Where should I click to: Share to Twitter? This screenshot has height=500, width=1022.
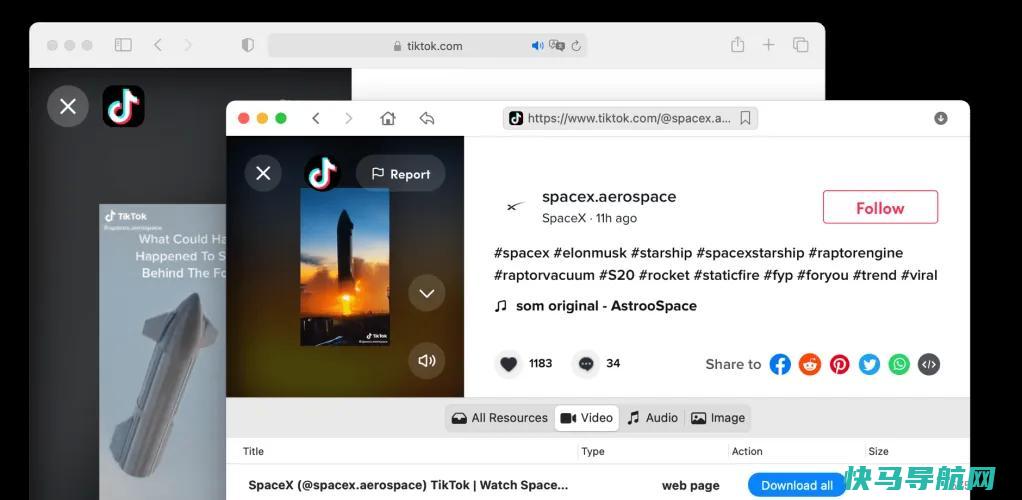[x=869, y=364]
